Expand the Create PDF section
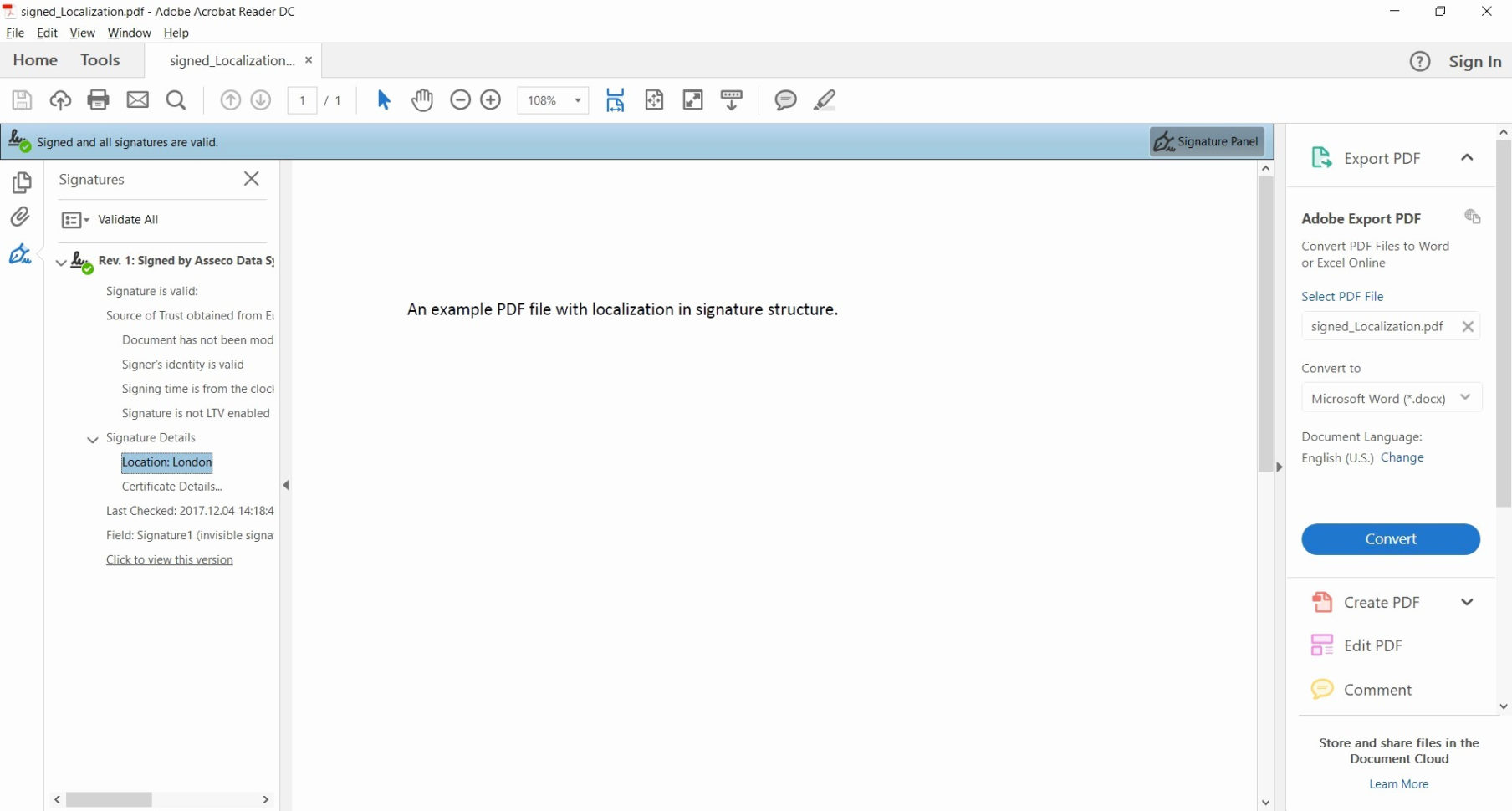Viewport: 1512px width, 811px height. click(x=1468, y=601)
